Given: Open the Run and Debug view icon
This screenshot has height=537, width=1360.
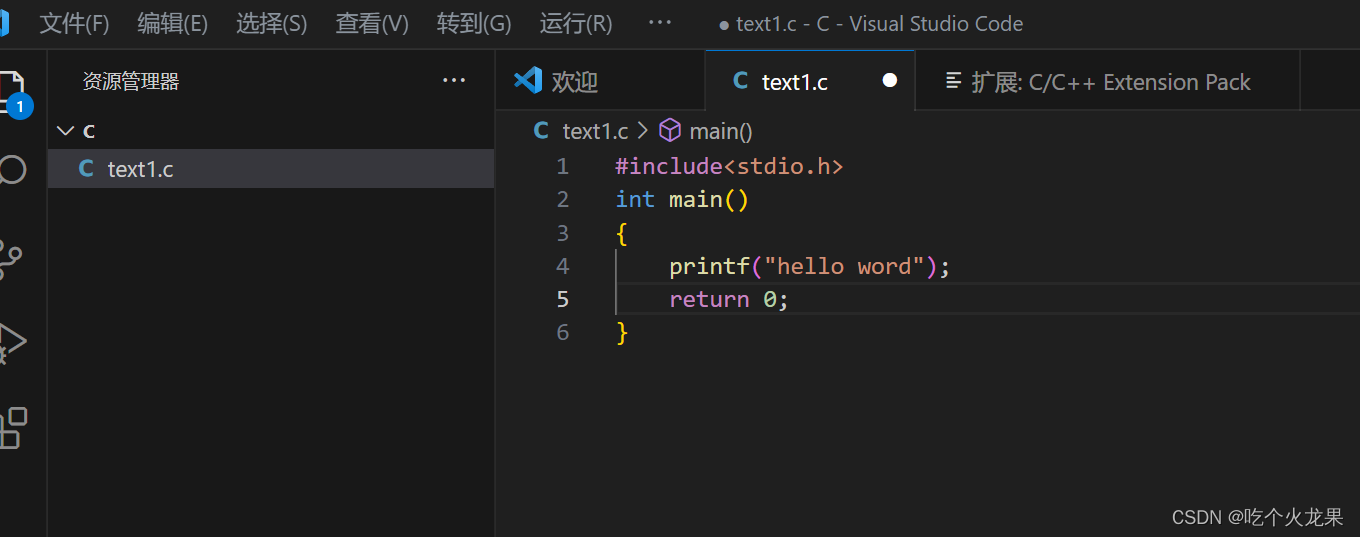Looking at the screenshot, I should click(x=12, y=342).
